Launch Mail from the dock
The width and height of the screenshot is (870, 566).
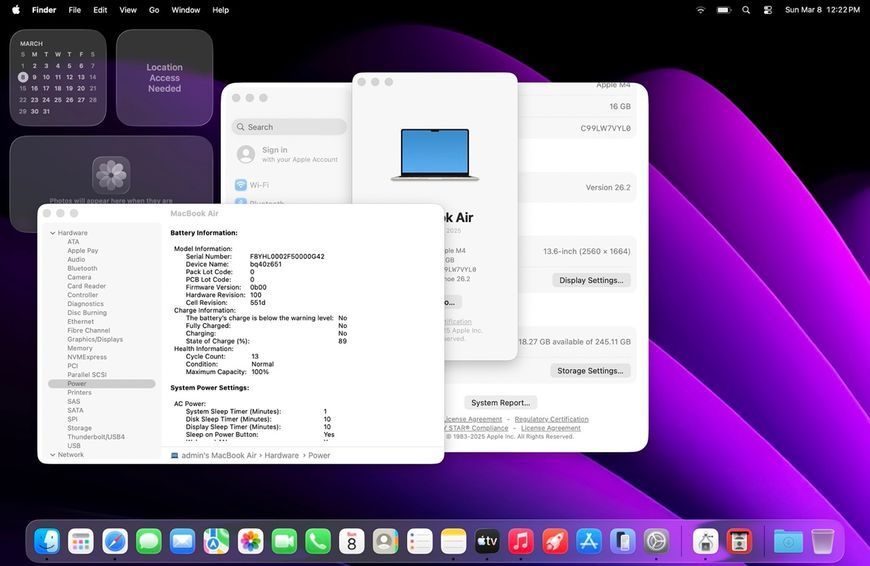click(x=183, y=541)
